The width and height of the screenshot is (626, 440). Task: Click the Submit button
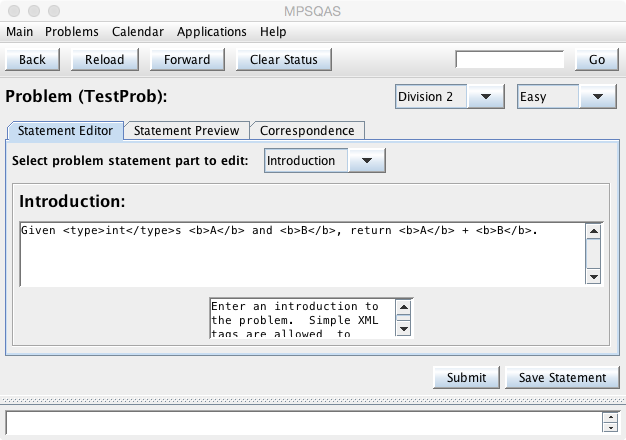[466, 377]
